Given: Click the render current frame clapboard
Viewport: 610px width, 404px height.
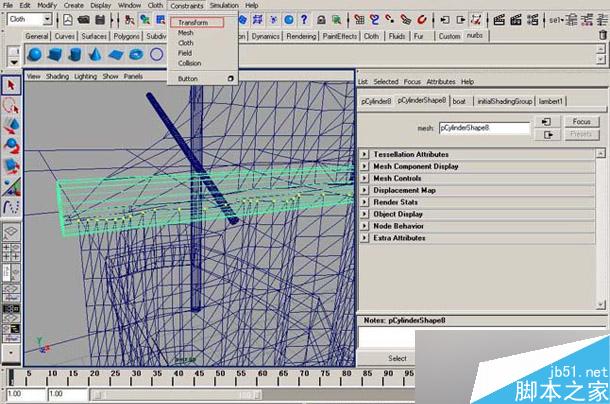Looking at the screenshot, I should coord(499,19).
